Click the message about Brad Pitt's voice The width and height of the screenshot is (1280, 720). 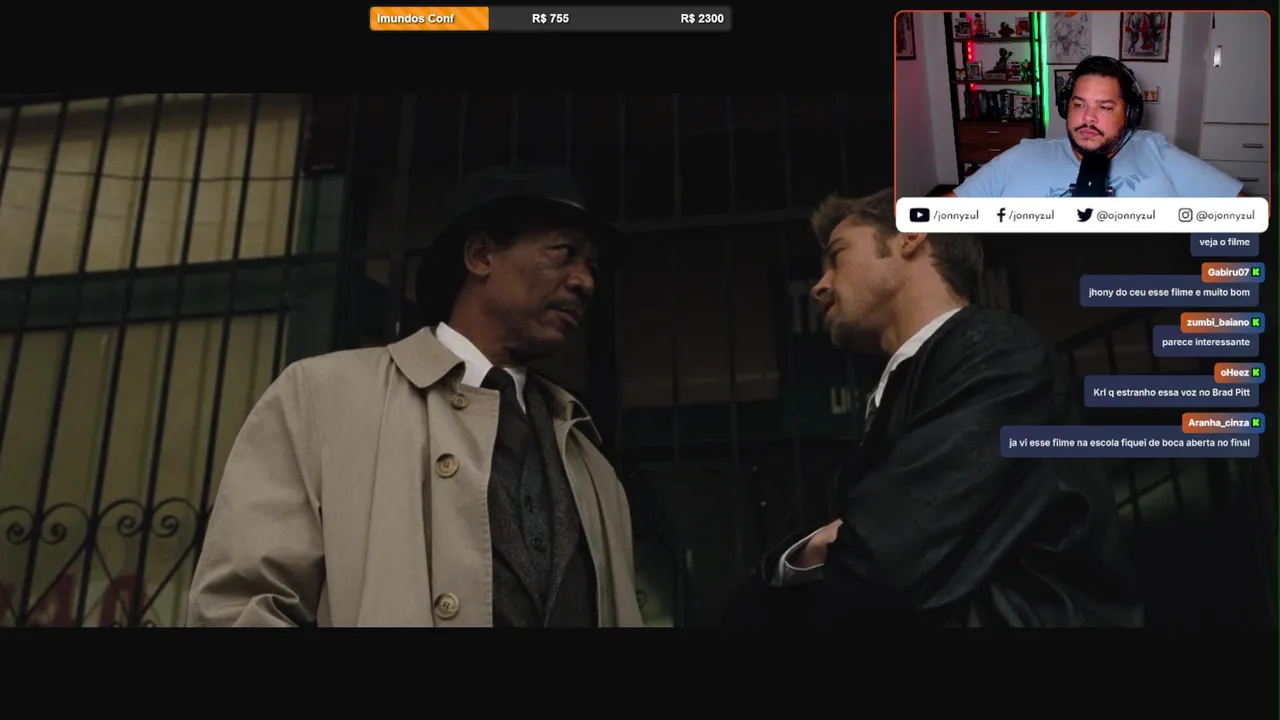pos(1171,392)
